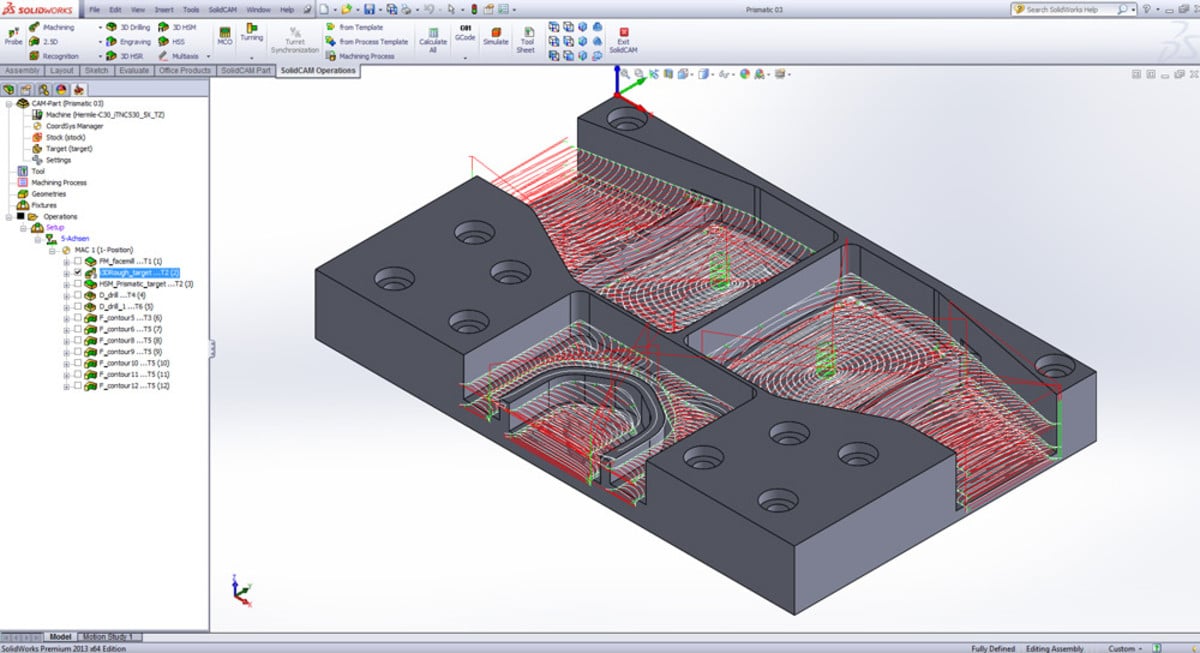Click the Save icon in the title toolbar

369,9
